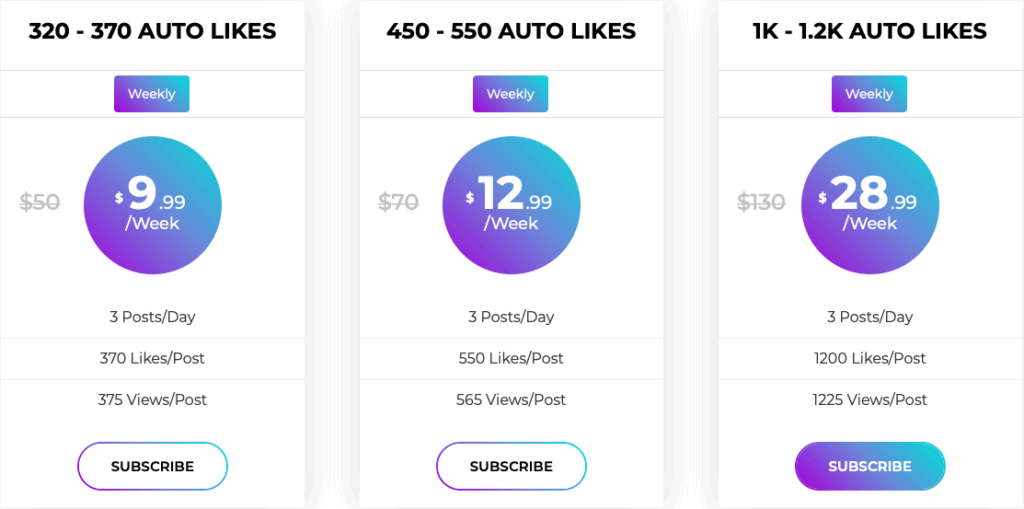Image resolution: width=1024 pixels, height=509 pixels.
Task: Click the 375 Views/Post feature row
Action: pyautogui.click(x=152, y=400)
